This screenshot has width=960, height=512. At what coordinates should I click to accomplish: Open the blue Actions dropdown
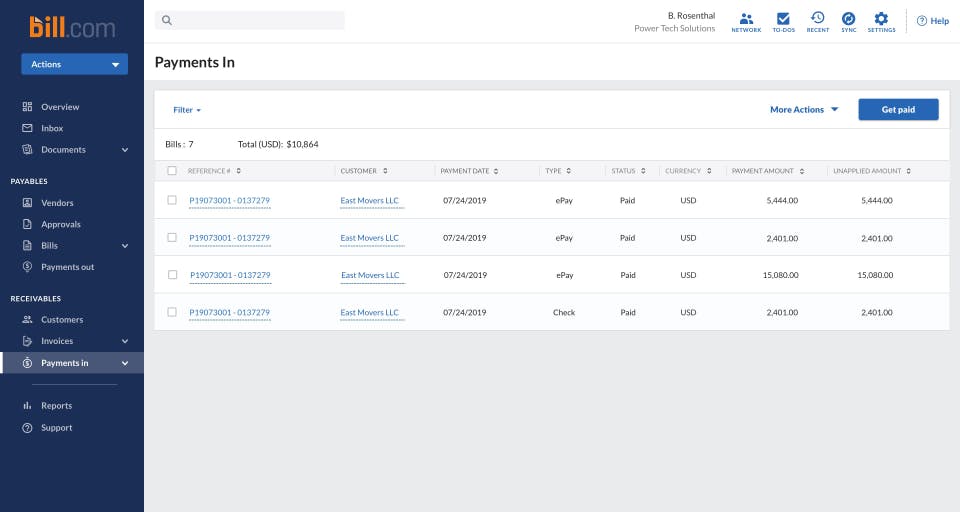[x=74, y=64]
